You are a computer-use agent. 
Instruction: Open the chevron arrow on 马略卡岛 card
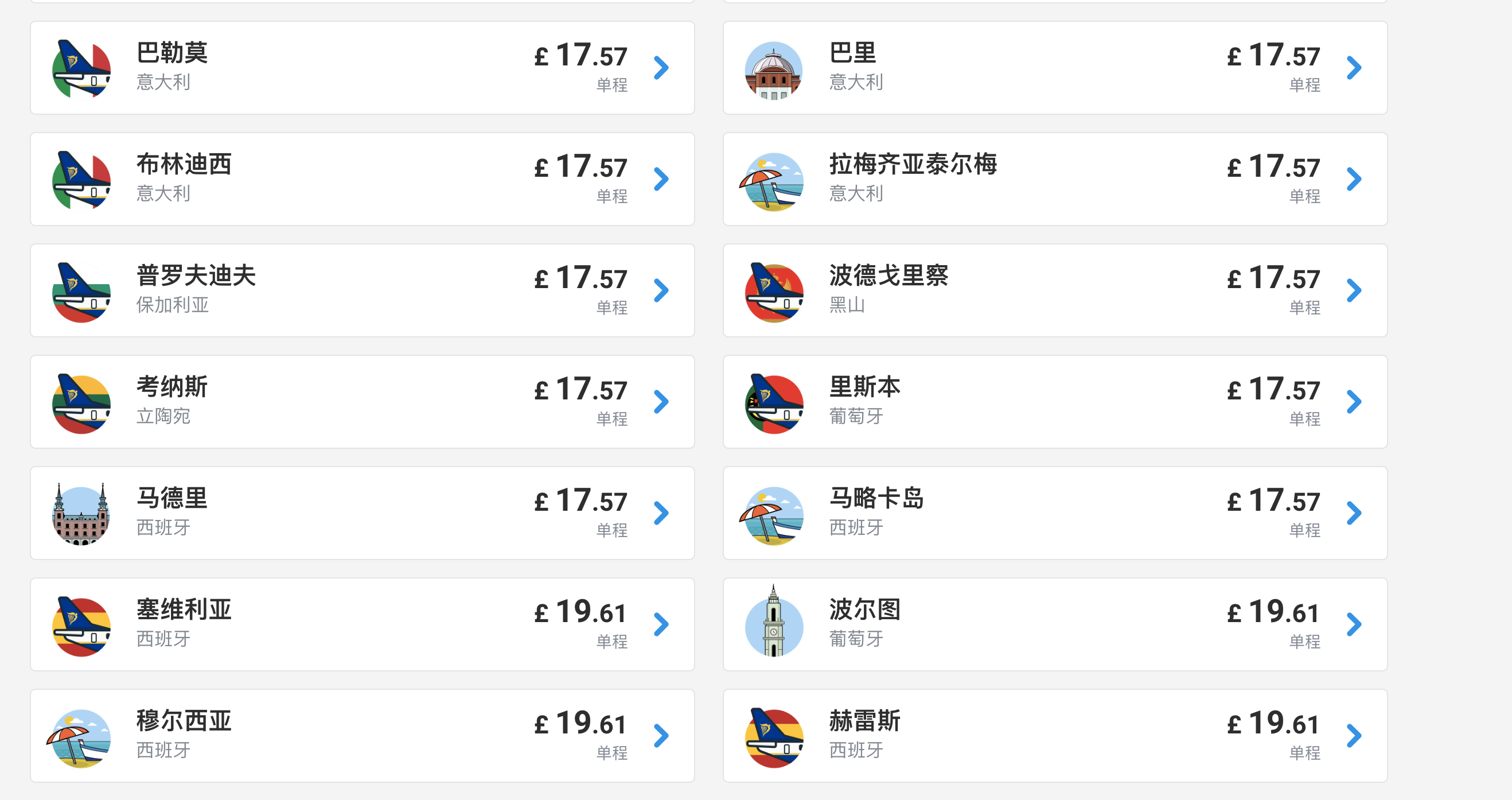[1354, 513]
